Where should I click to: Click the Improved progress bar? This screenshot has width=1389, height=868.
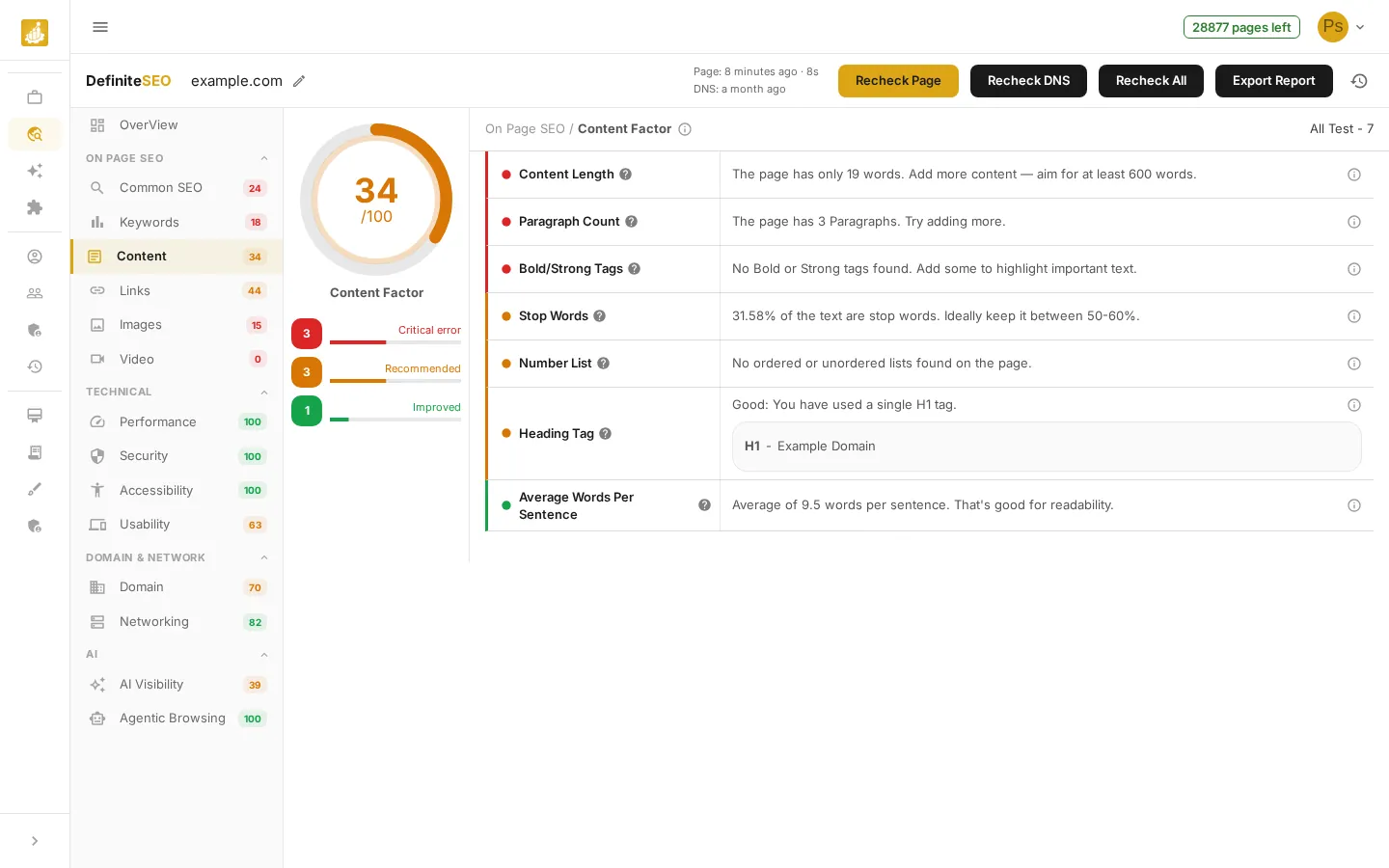395,420
